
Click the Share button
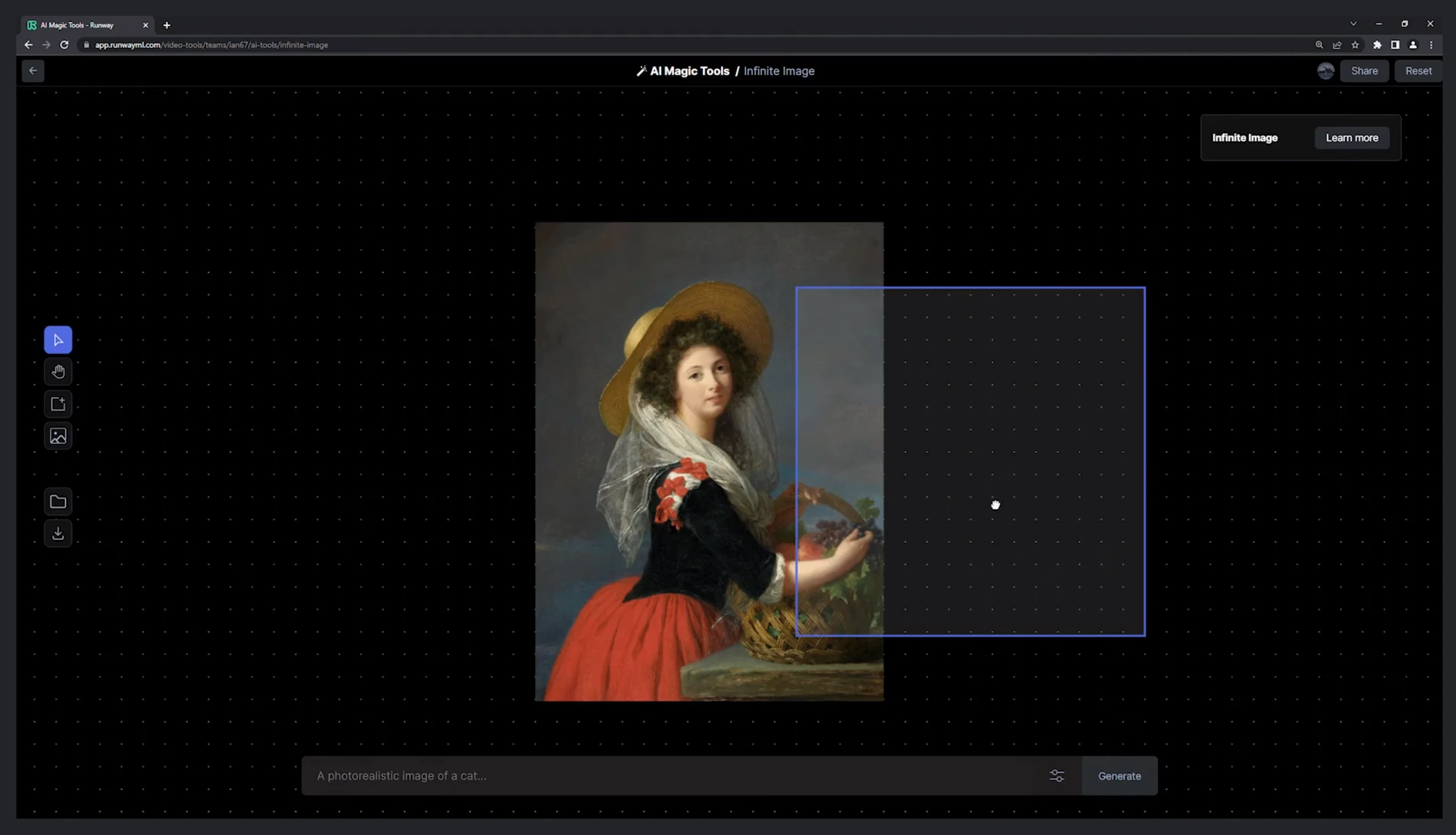point(1365,70)
